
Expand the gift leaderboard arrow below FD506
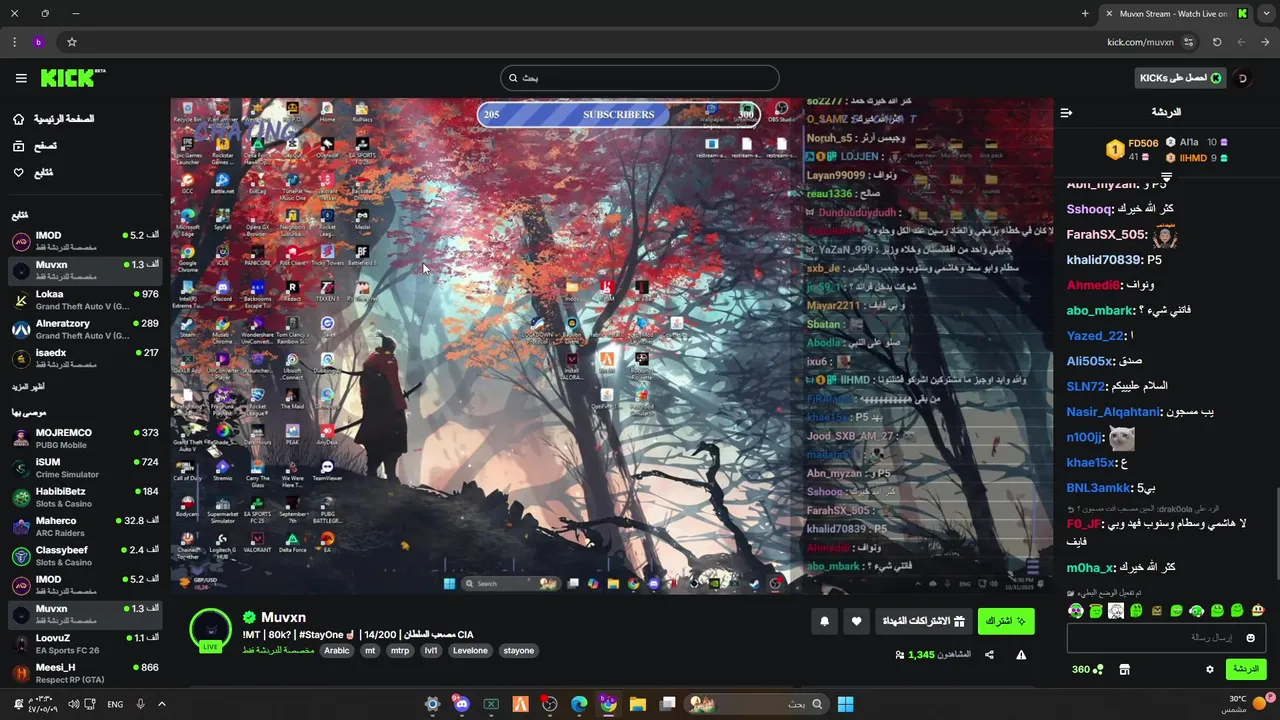[1166, 176]
